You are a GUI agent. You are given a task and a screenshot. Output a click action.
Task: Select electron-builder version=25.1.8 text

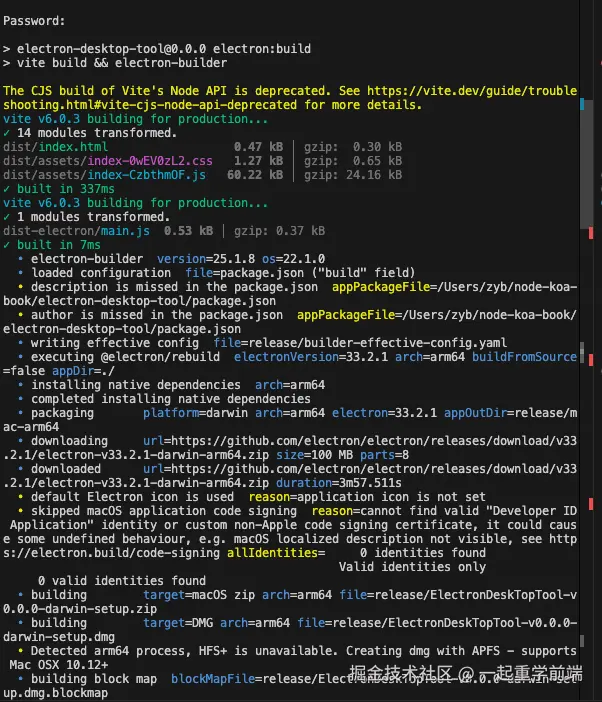(x=143, y=259)
